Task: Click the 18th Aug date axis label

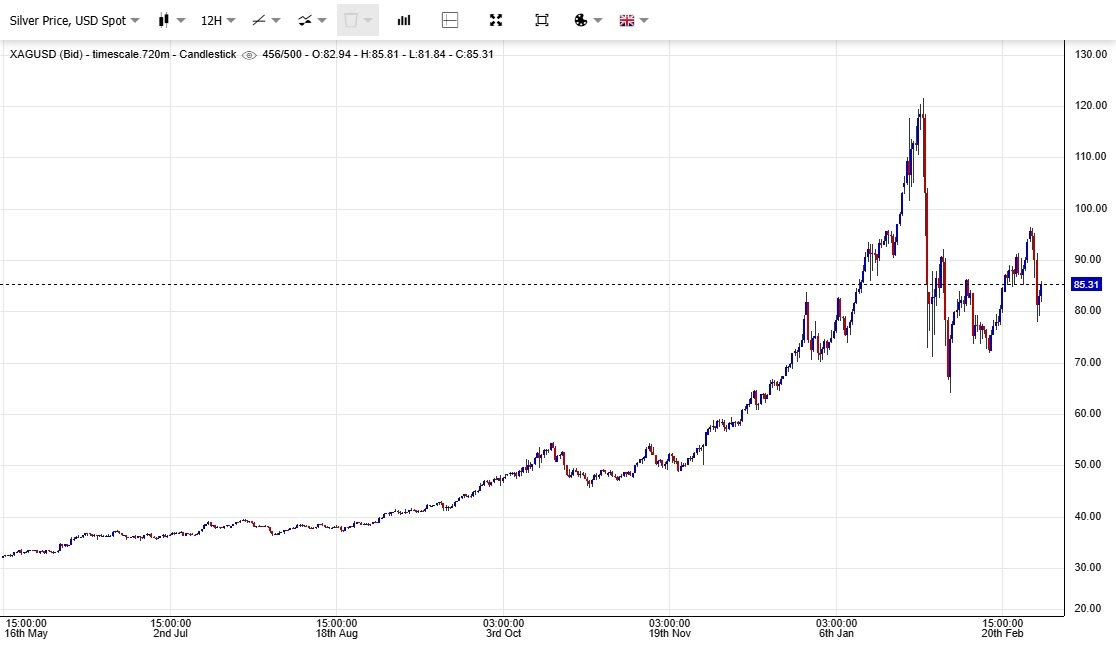Action: [x=337, y=633]
